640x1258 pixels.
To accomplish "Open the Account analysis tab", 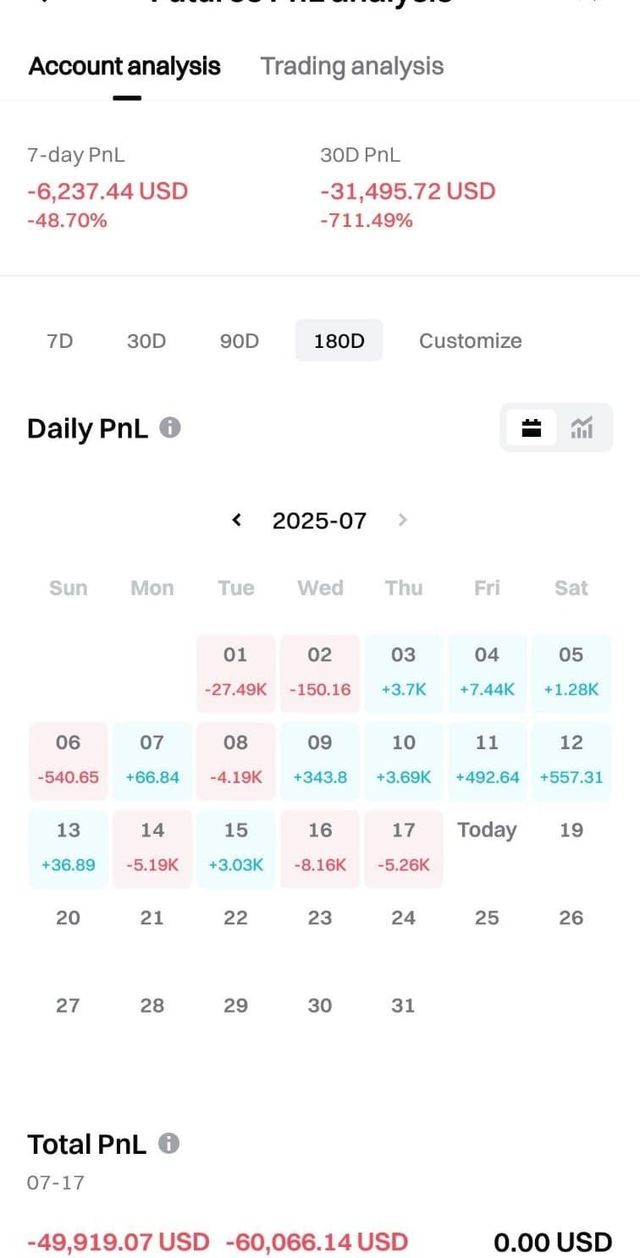I will (x=125, y=67).
